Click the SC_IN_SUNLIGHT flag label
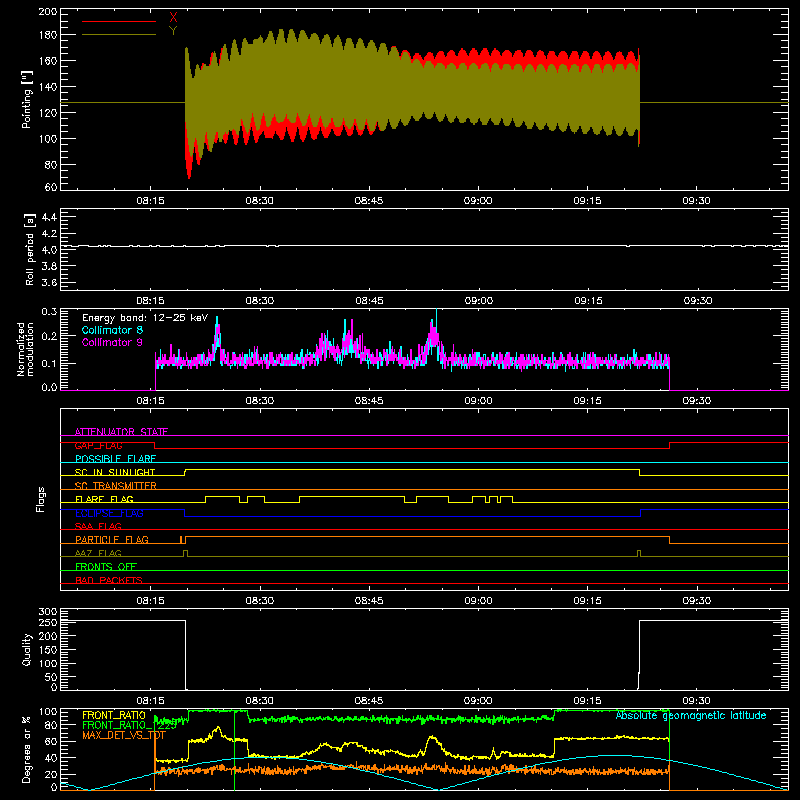Image resolution: width=800 pixels, height=800 pixels. coord(115,472)
